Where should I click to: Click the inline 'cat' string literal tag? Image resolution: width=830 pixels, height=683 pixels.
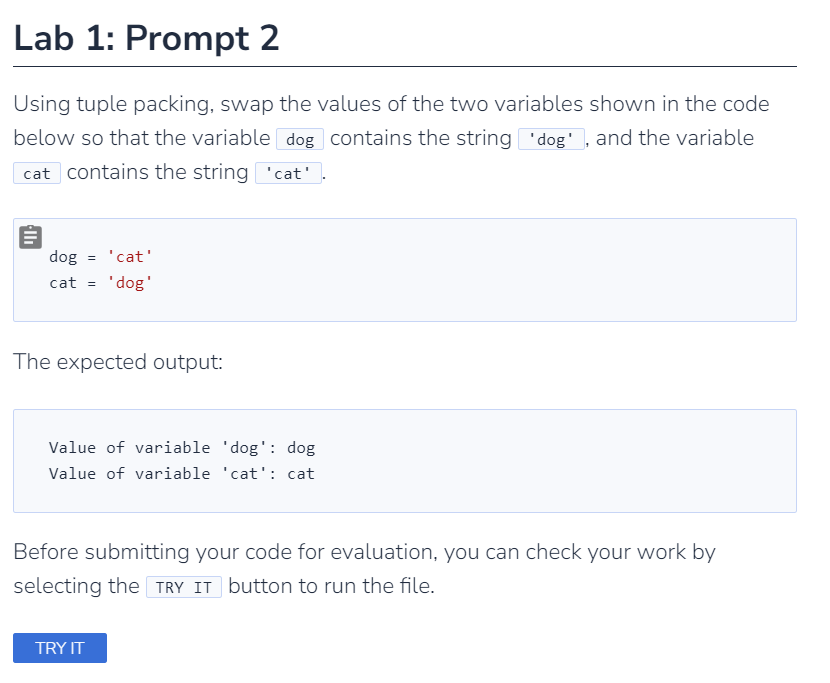point(288,173)
